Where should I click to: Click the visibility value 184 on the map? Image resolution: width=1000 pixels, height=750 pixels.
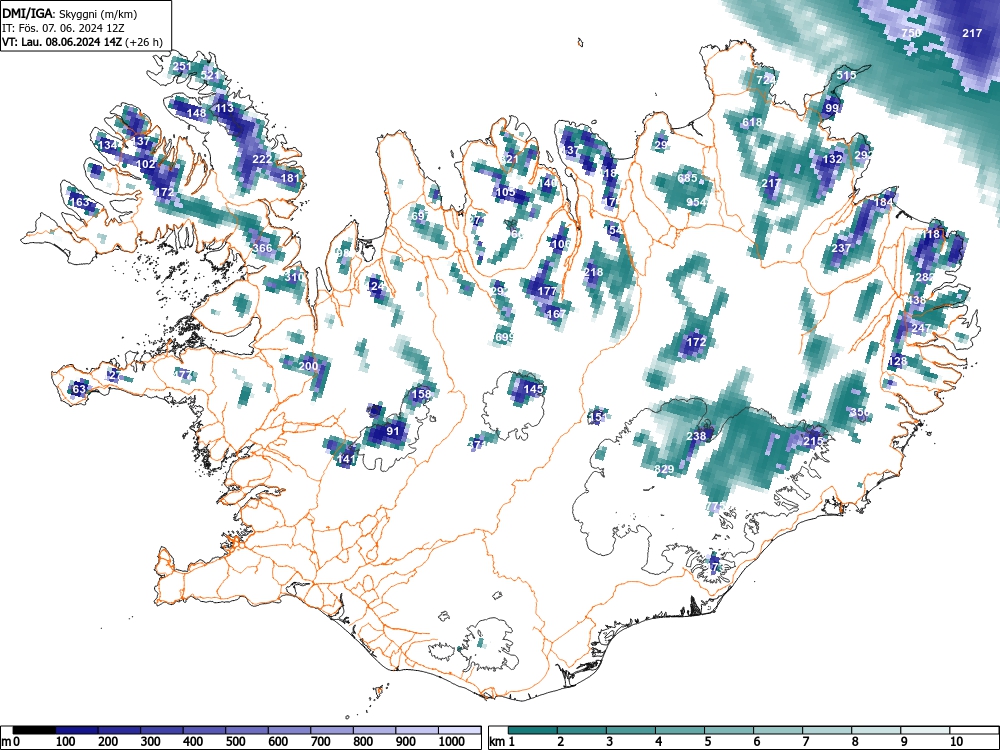coord(883,202)
